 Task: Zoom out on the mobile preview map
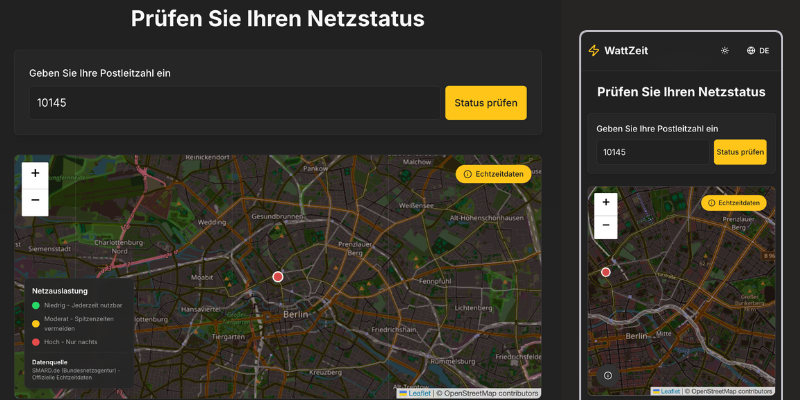(x=606, y=227)
